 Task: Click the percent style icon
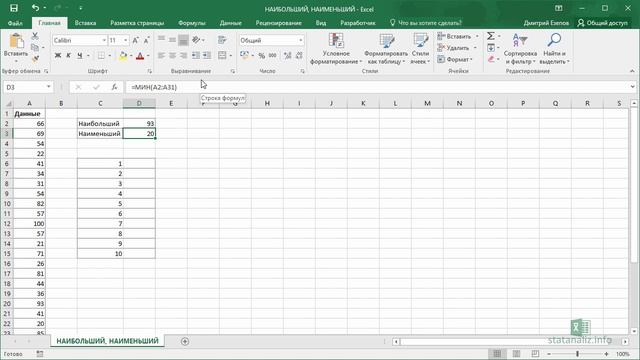point(262,56)
